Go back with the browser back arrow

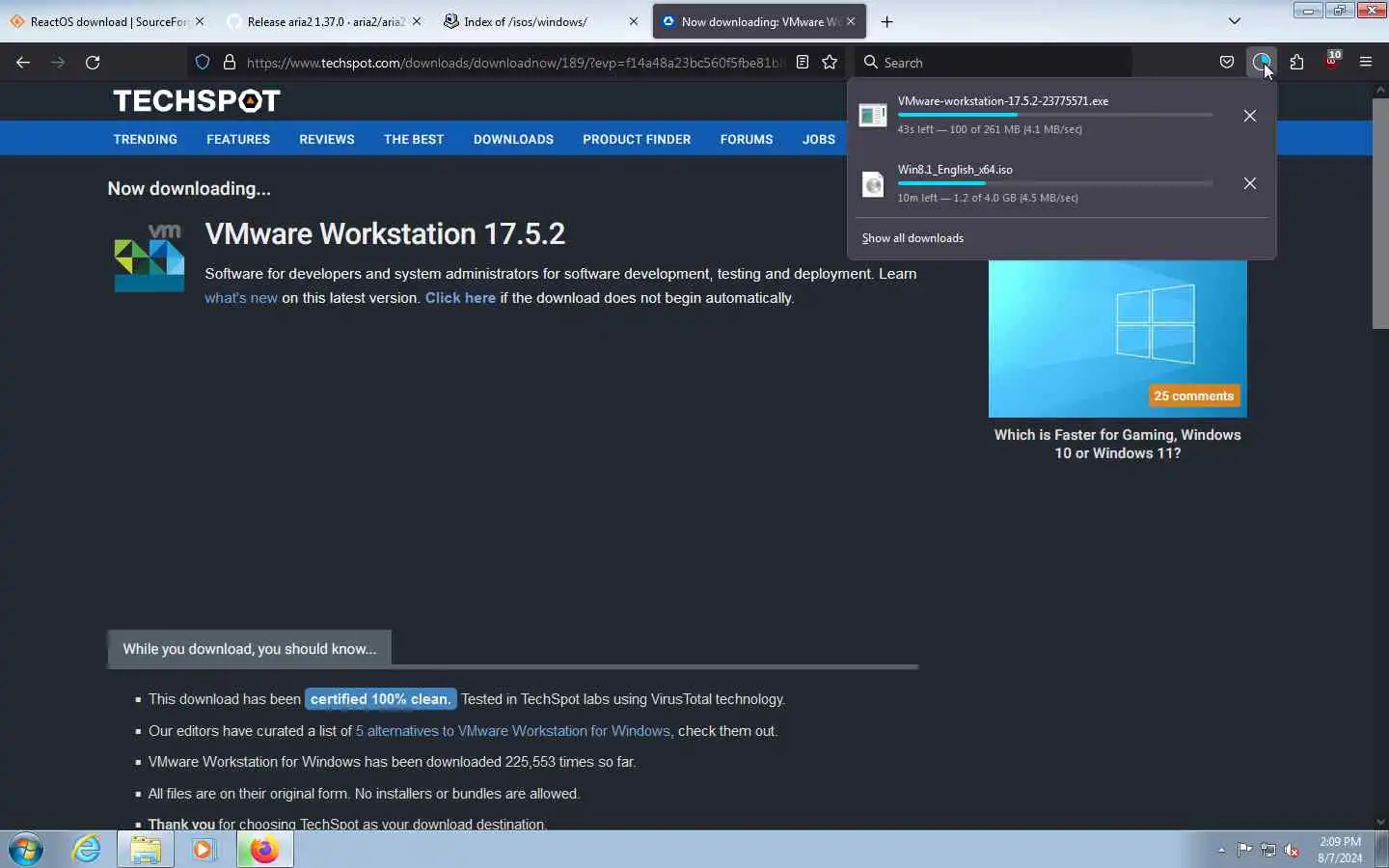pyautogui.click(x=23, y=62)
